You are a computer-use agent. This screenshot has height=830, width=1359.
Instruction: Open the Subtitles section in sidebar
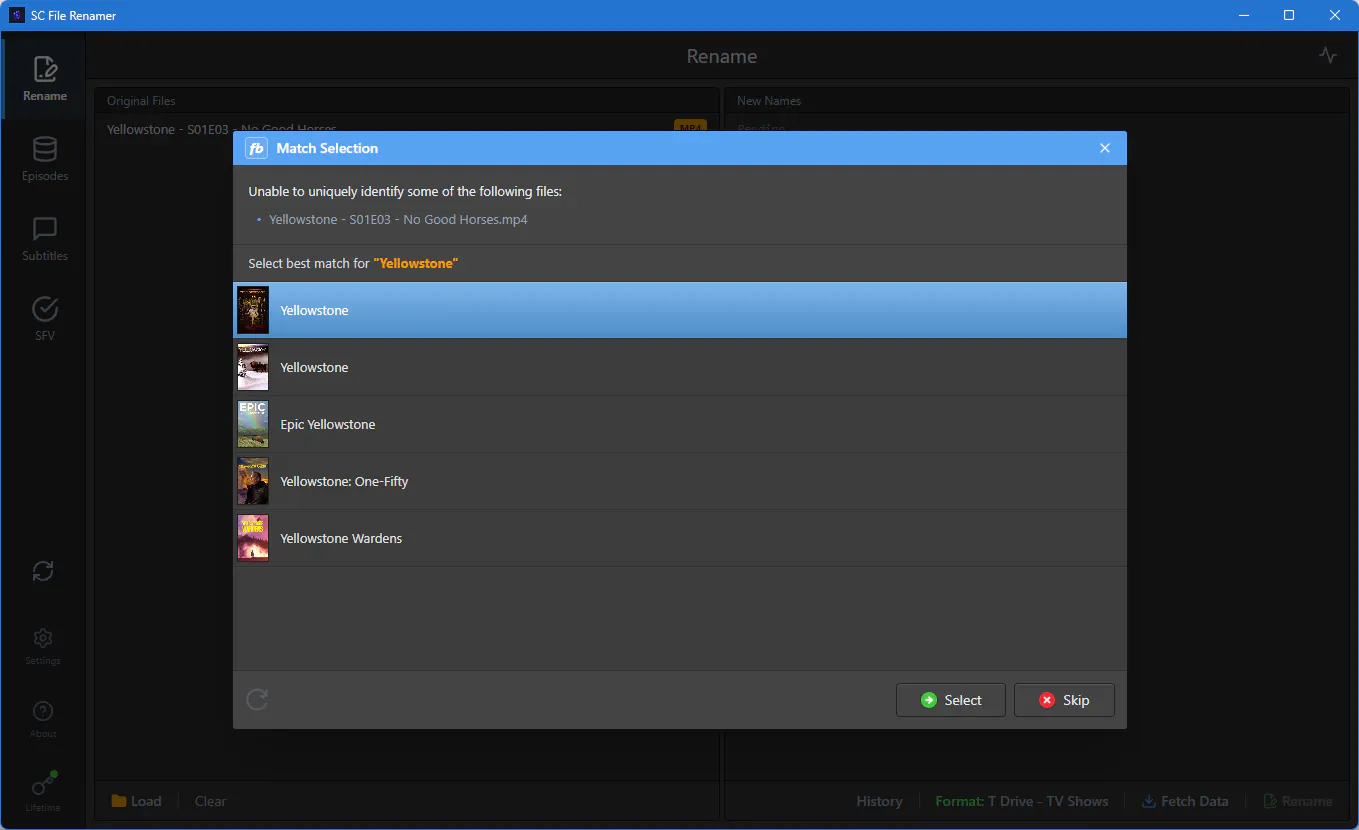[44, 239]
